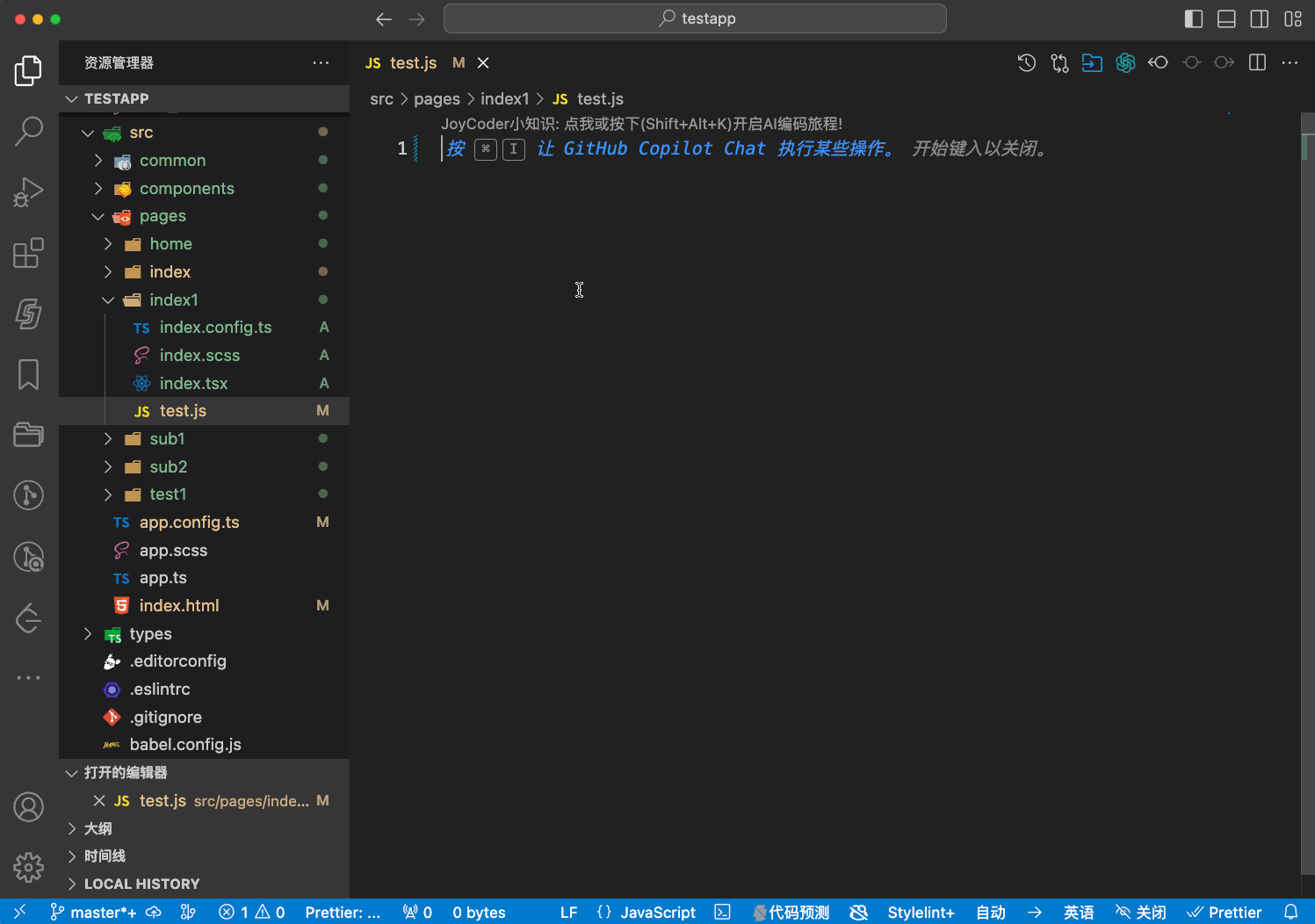Open file history timeline icon in editor toolbar
This screenshot has height=924, width=1315.
point(1026,62)
